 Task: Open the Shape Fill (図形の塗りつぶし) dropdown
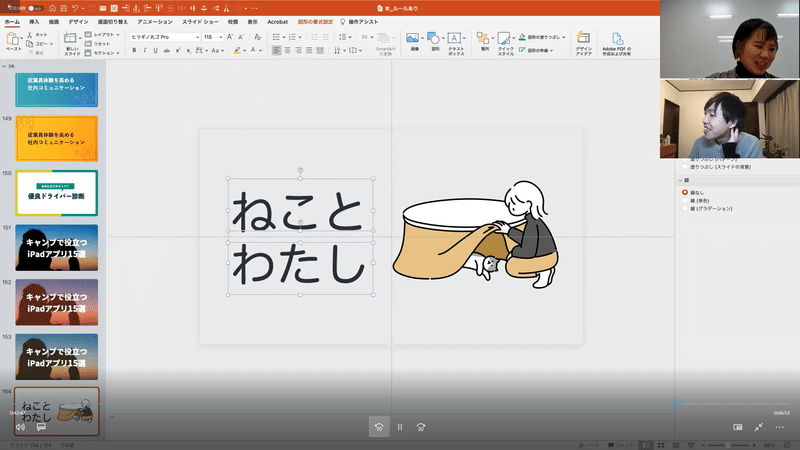[564, 37]
